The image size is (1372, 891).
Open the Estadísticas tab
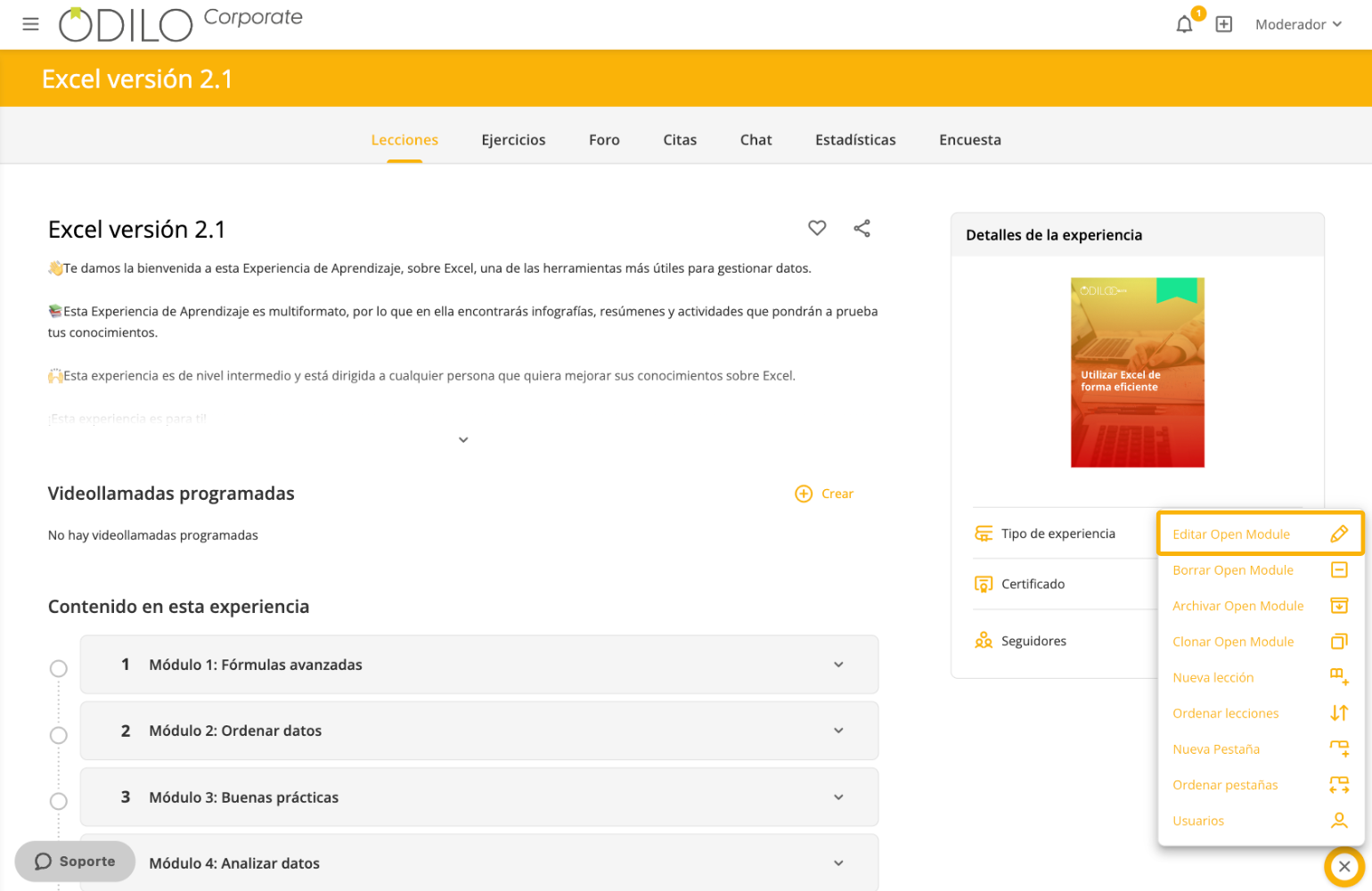(855, 140)
